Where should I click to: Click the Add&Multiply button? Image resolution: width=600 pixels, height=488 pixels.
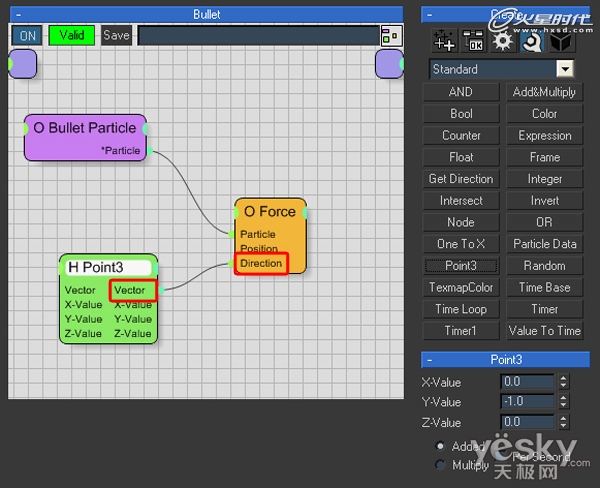pos(545,92)
